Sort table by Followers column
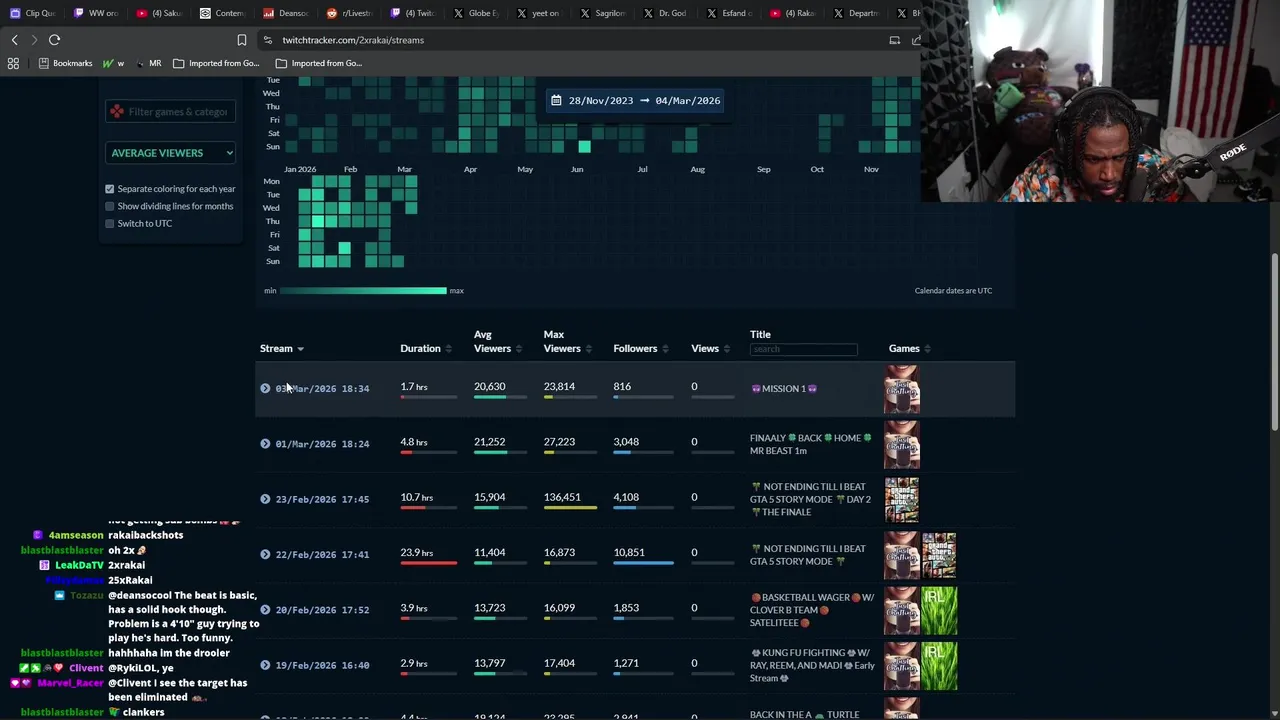This screenshot has height=720, width=1280. pyautogui.click(x=640, y=348)
